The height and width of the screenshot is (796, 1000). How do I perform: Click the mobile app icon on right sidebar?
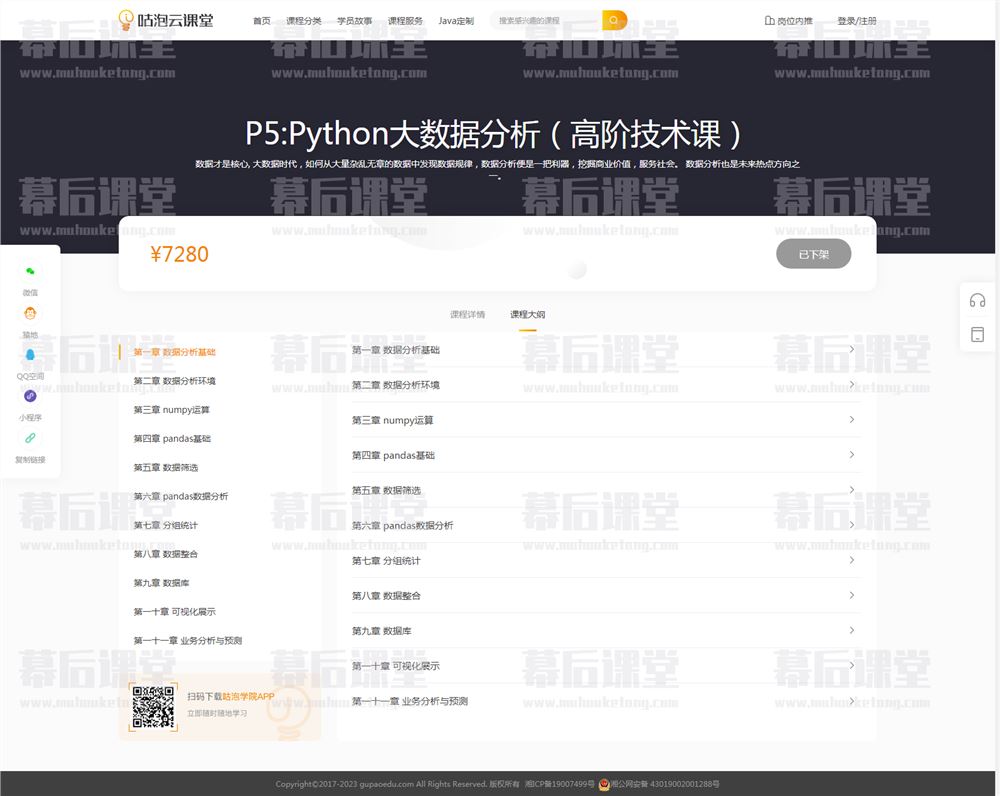tap(977, 334)
